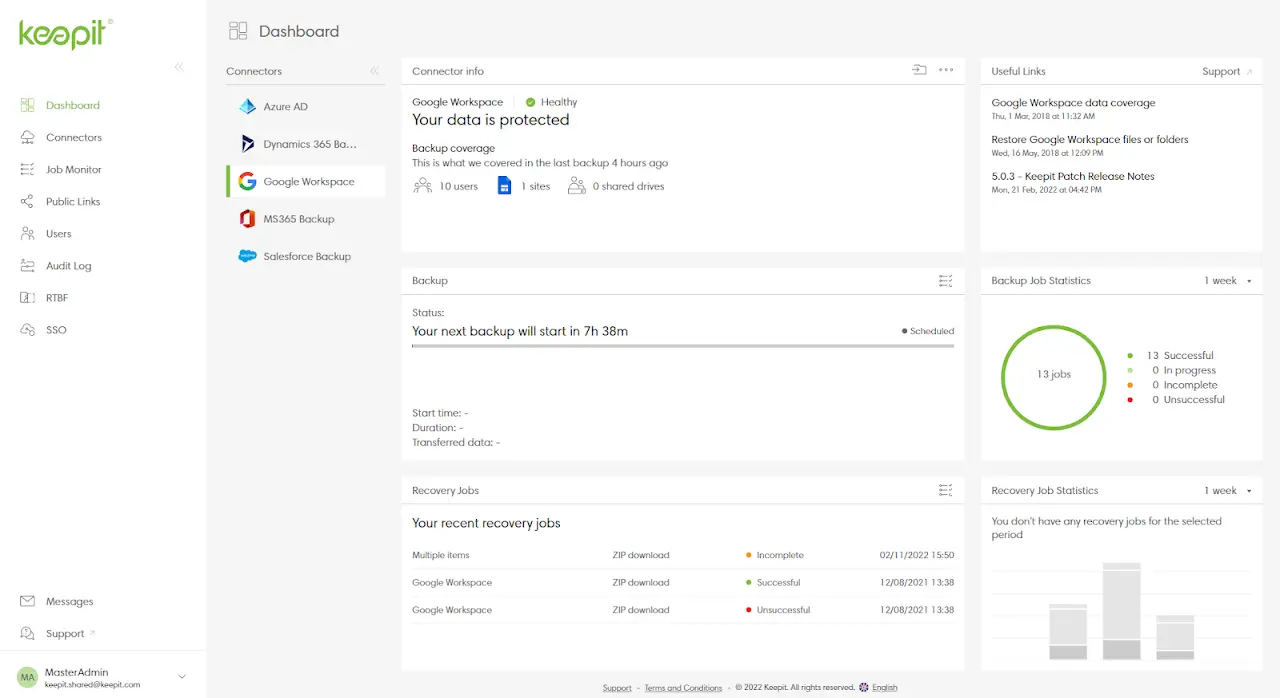1280x698 pixels.
Task: Open Recovery Jobs panel list icon
Action: click(946, 490)
